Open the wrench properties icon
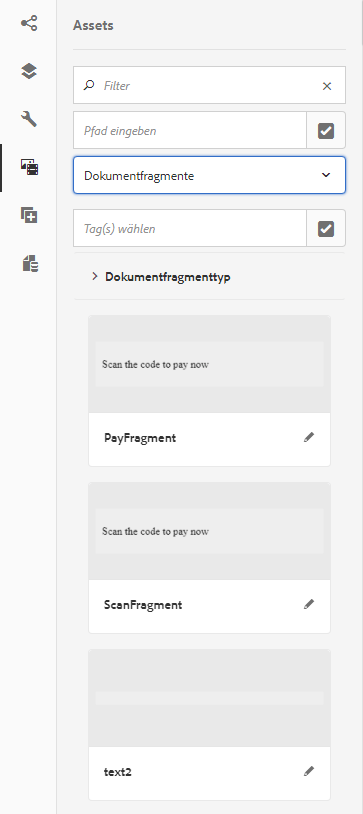This screenshot has height=814, width=363. tap(29, 119)
